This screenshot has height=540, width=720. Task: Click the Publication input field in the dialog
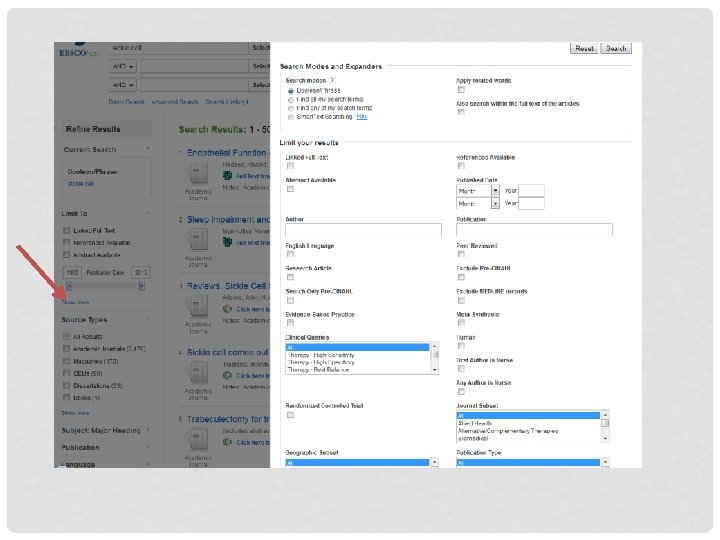(534, 230)
